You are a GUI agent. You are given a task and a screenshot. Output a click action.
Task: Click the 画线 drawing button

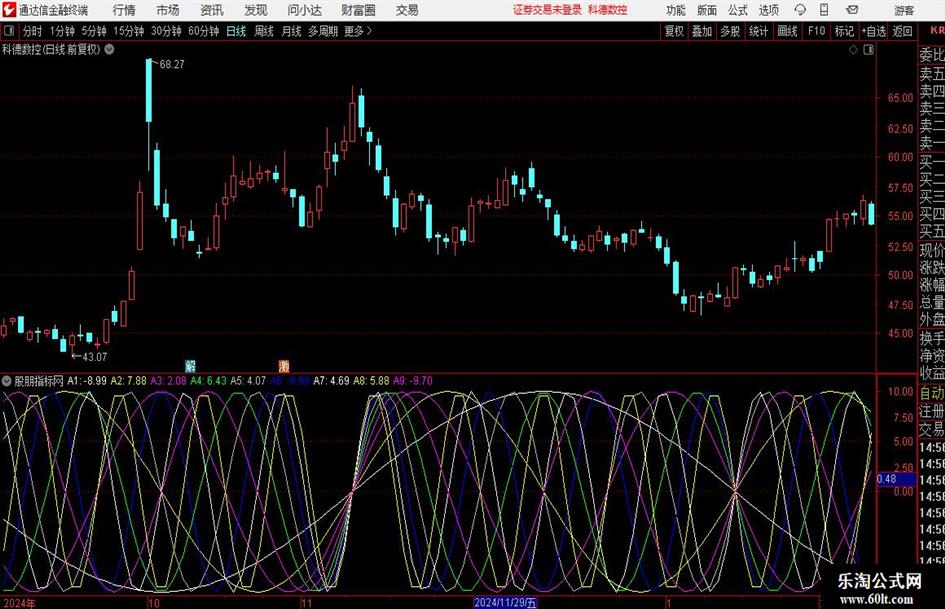(788, 31)
